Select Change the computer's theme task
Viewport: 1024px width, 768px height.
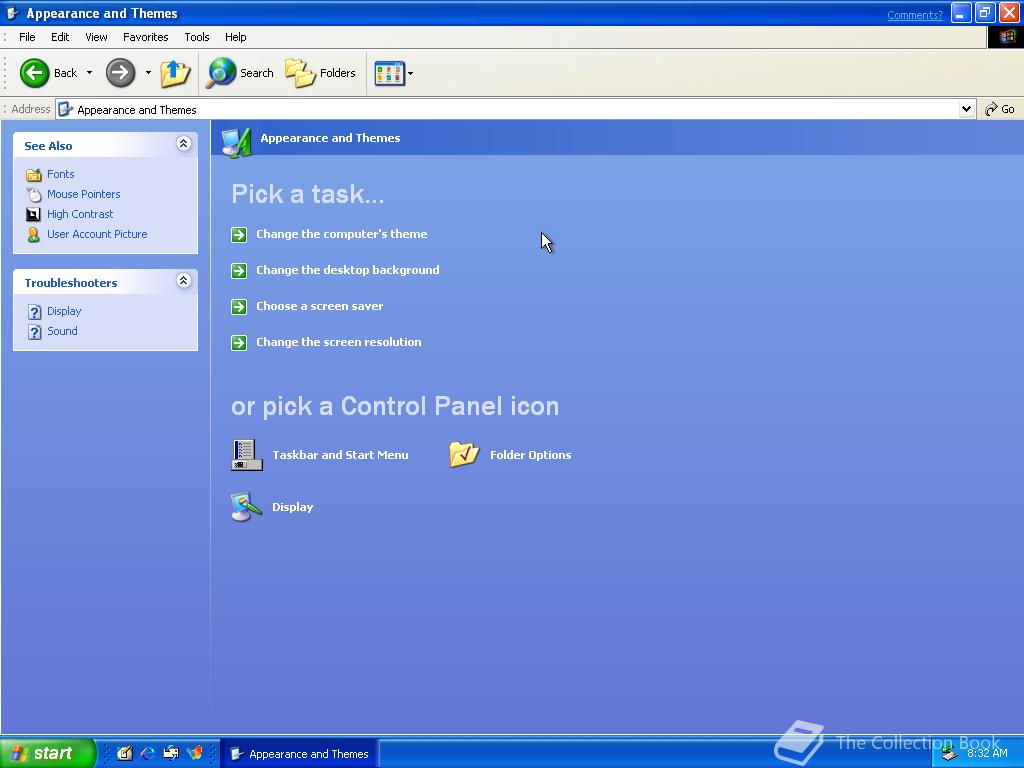[342, 234]
